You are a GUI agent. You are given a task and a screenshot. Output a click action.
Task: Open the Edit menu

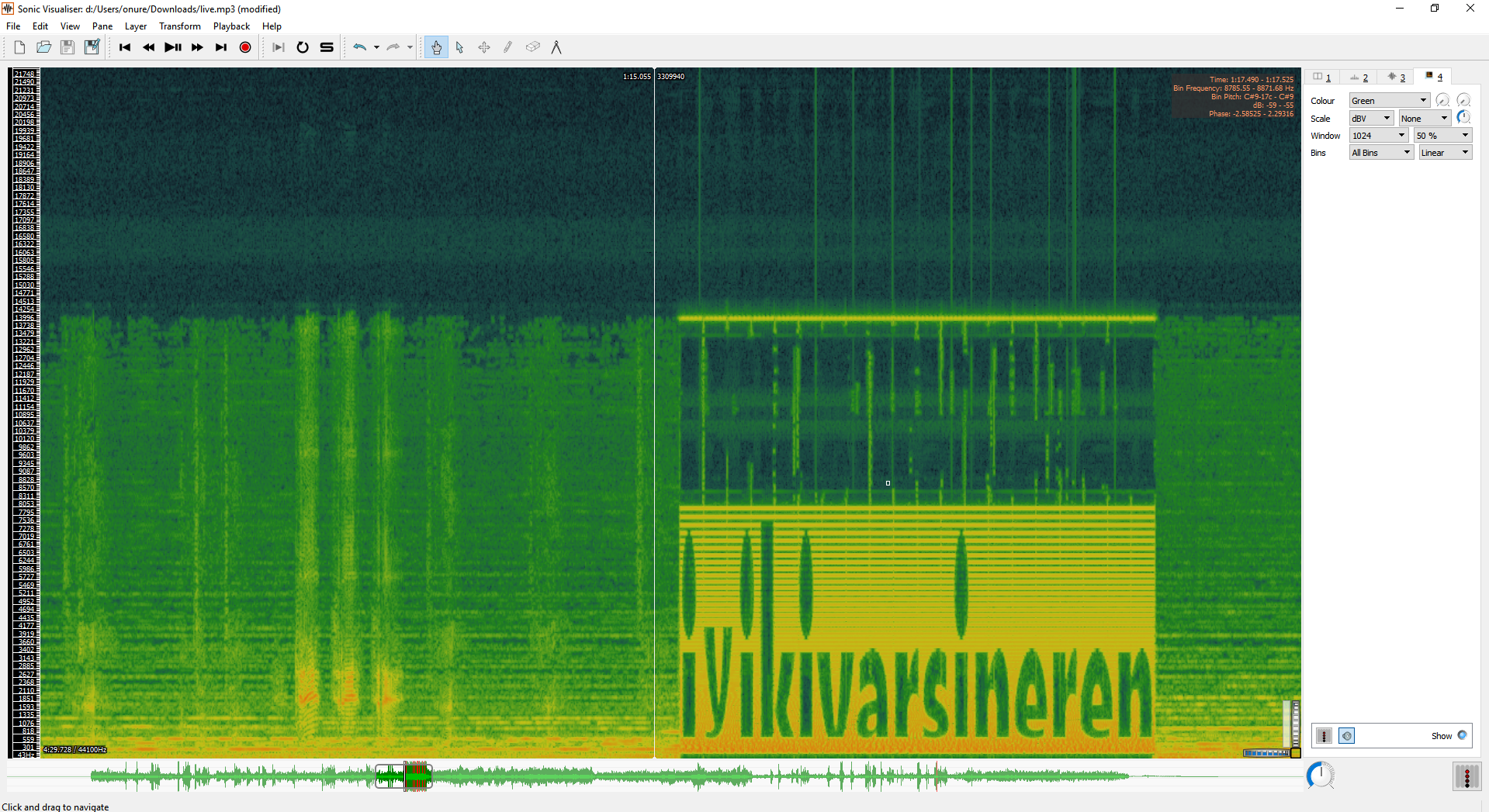click(x=40, y=26)
